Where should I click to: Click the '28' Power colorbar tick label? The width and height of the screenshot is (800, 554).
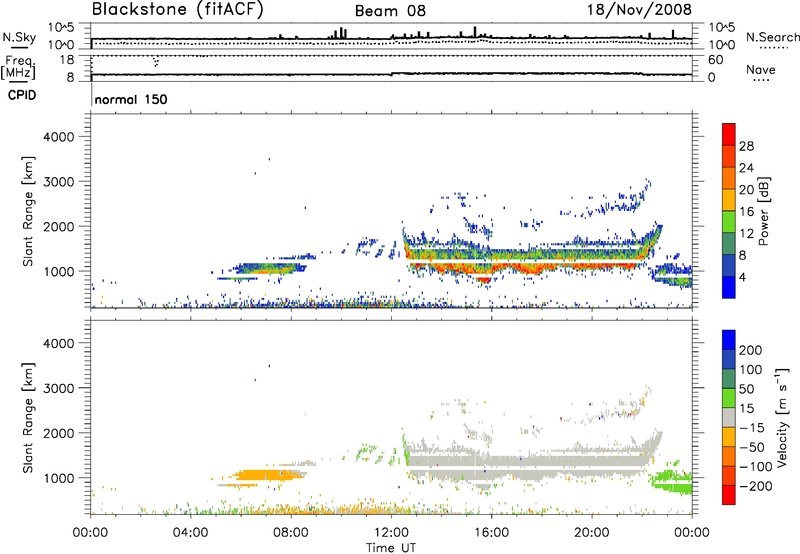click(746, 146)
